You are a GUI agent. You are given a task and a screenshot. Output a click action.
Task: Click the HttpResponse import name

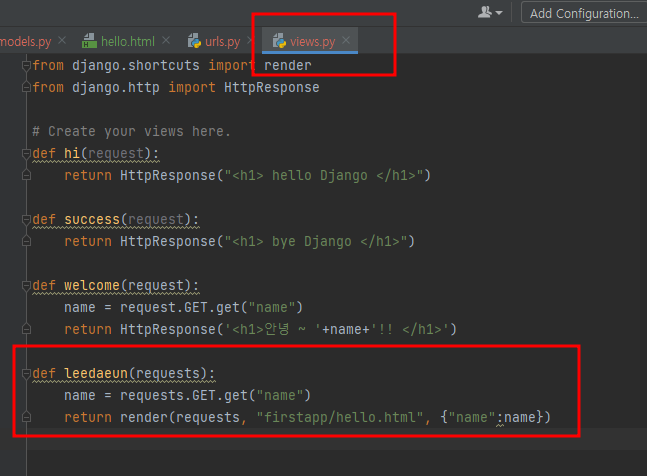(x=272, y=87)
